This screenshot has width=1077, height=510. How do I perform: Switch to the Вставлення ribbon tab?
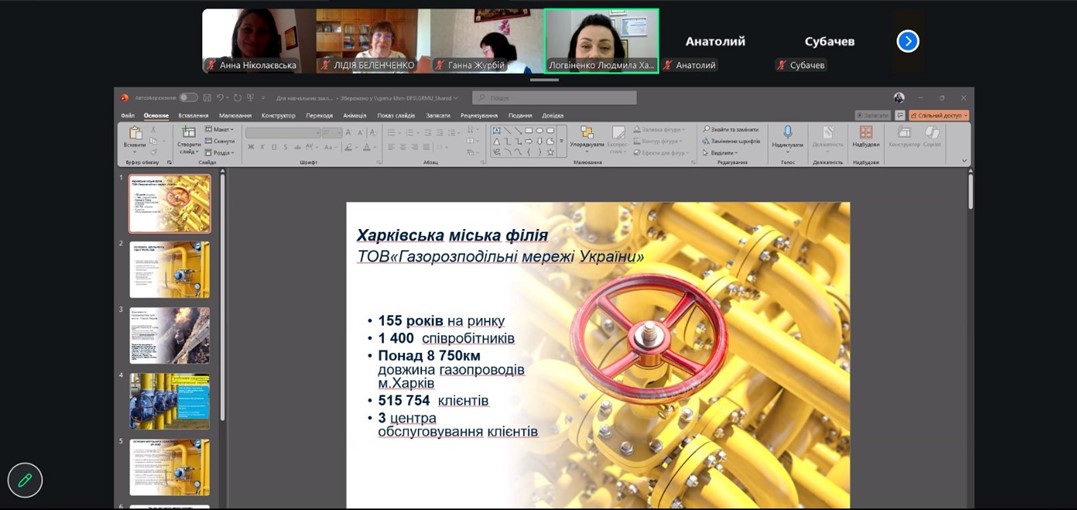[x=193, y=115]
